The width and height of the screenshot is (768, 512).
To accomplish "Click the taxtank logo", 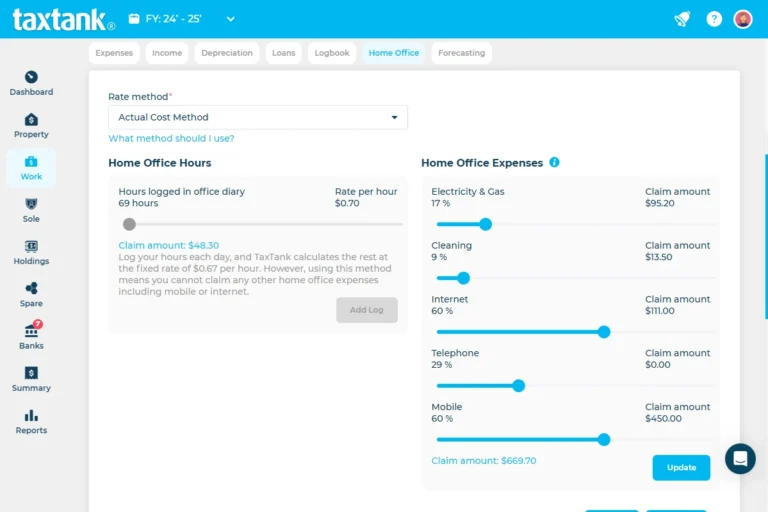I will 64,20.
